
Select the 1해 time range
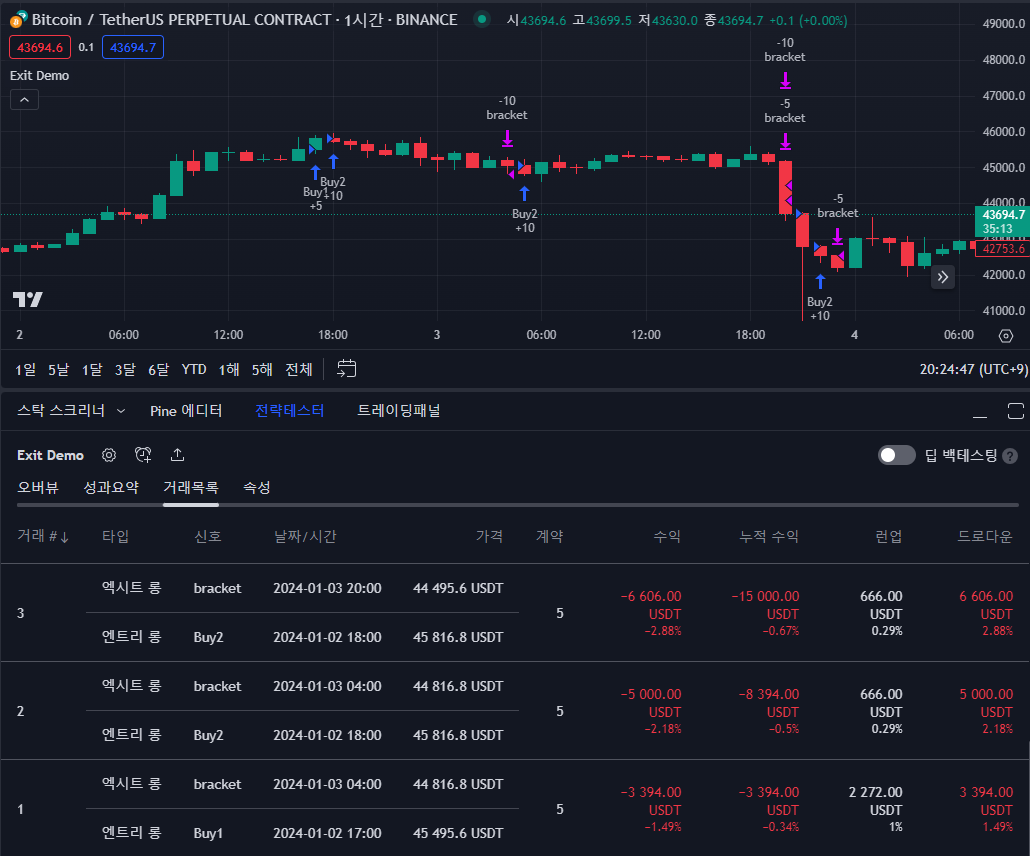coord(229,369)
